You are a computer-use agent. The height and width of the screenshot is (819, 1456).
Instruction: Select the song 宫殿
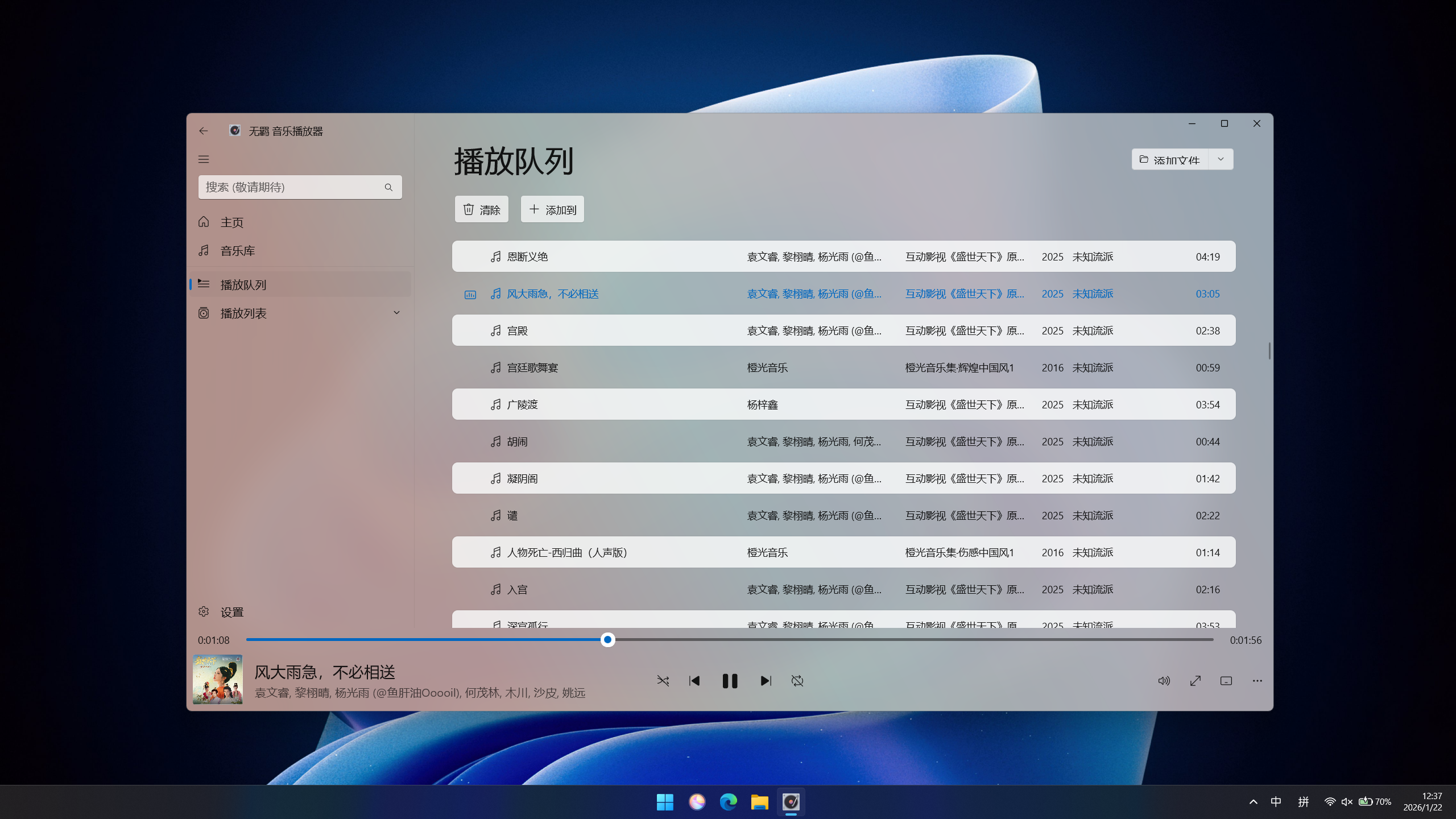coord(843,330)
